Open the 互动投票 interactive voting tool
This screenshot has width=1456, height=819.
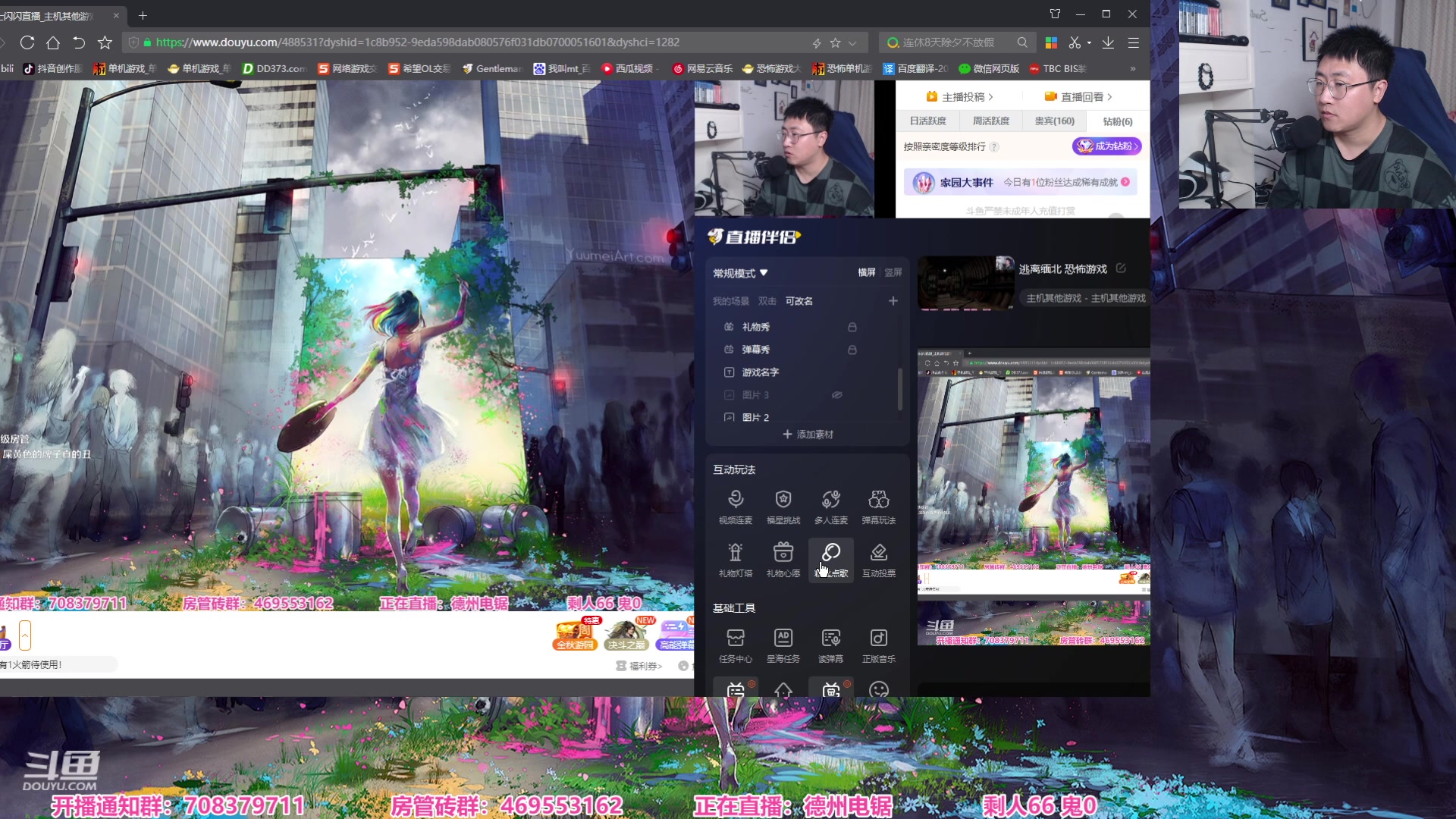[x=878, y=560]
